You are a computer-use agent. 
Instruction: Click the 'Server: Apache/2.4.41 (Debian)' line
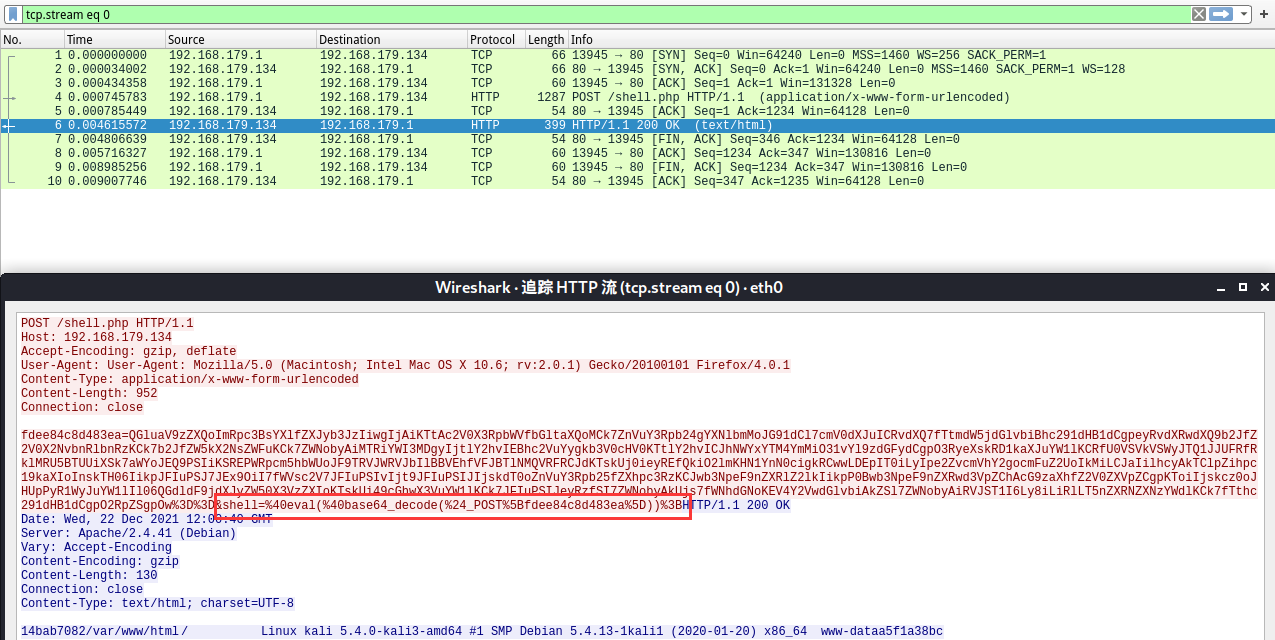pyautogui.click(x=129, y=534)
